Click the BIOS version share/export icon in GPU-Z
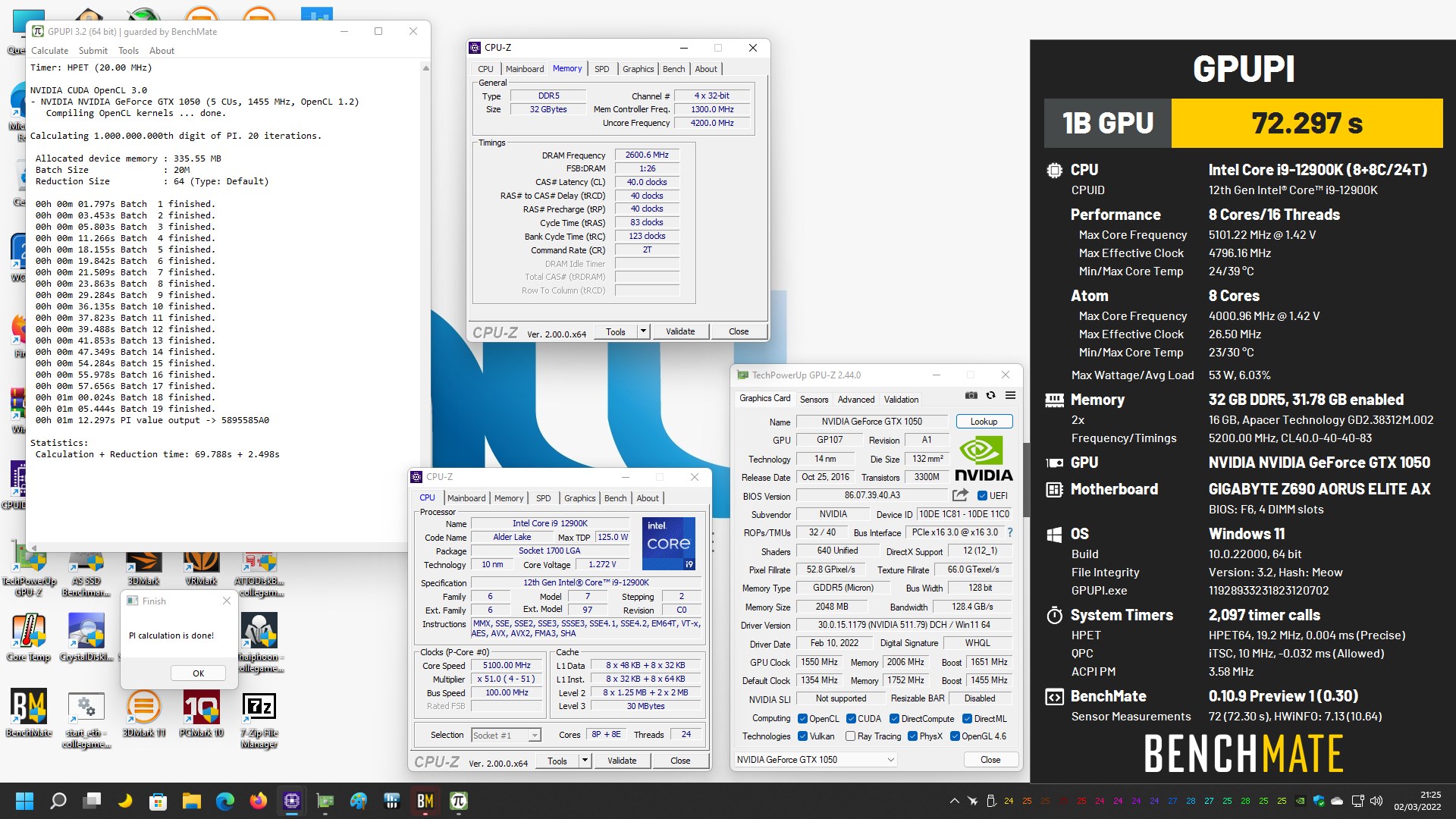Screen dimensions: 1456x819 (x=960, y=495)
